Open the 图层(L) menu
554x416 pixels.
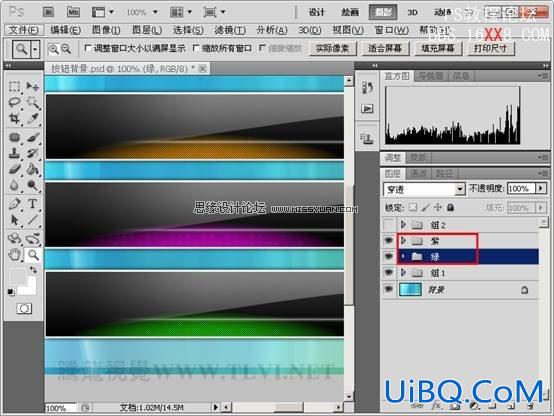click(x=147, y=30)
